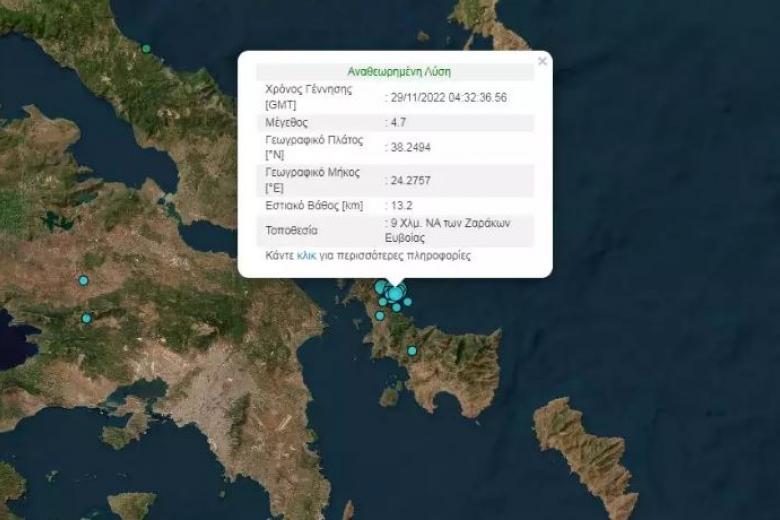780x520 pixels.
Task: Click the 'Μέγεθος' label
Action: [x=287, y=122]
